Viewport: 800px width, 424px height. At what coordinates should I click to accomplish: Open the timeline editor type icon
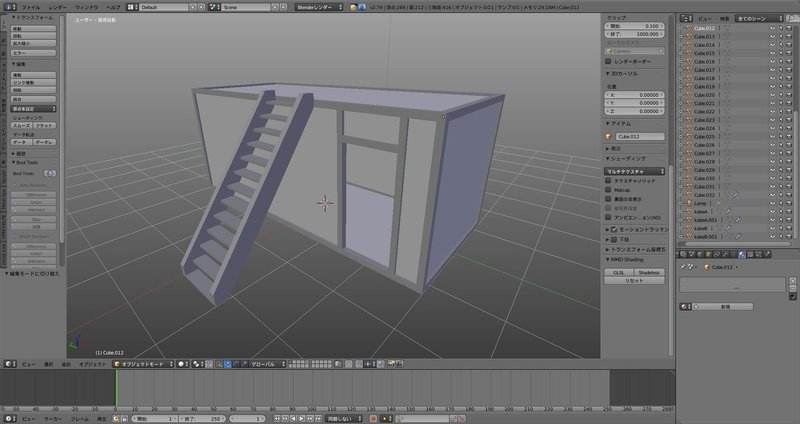10,418
